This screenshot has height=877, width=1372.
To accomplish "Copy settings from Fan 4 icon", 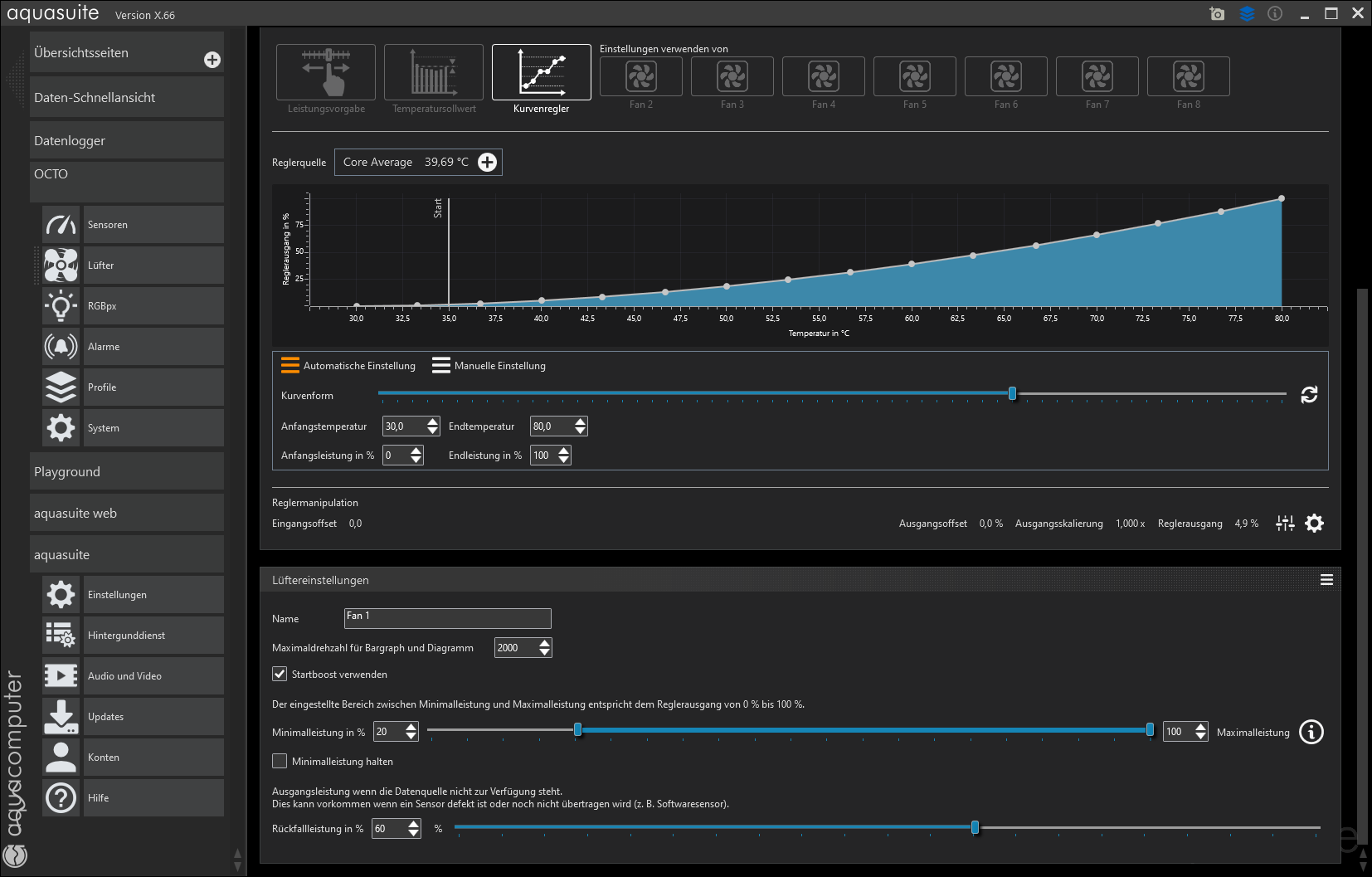I will [823, 77].
